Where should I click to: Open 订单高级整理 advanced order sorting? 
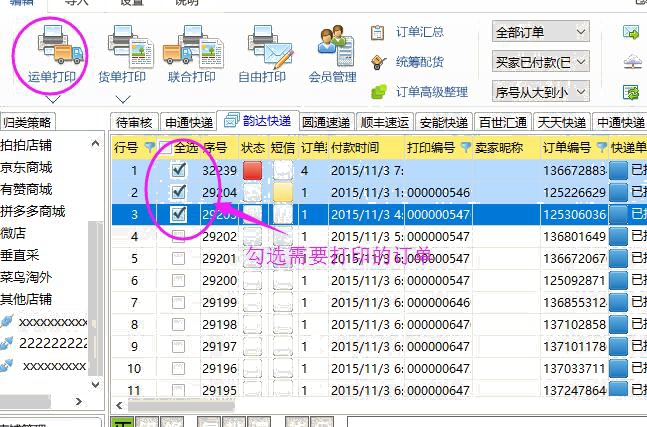[x=419, y=92]
